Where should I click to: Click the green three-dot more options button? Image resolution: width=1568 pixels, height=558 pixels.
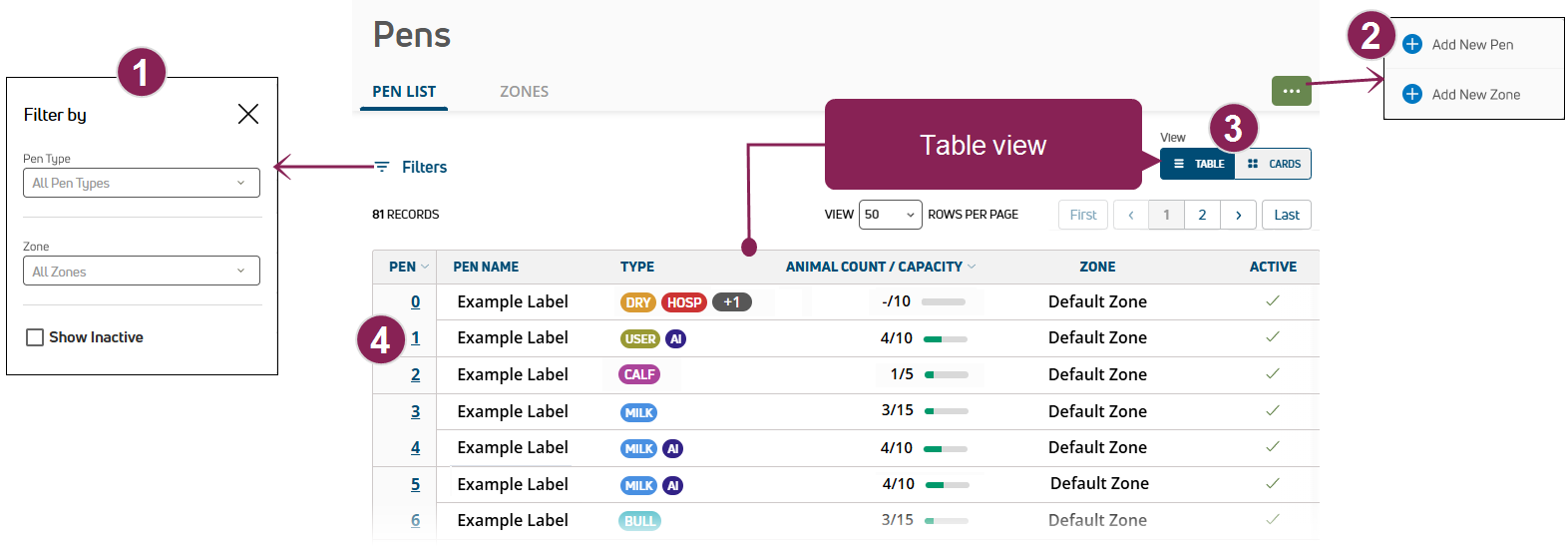(1291, 91)
